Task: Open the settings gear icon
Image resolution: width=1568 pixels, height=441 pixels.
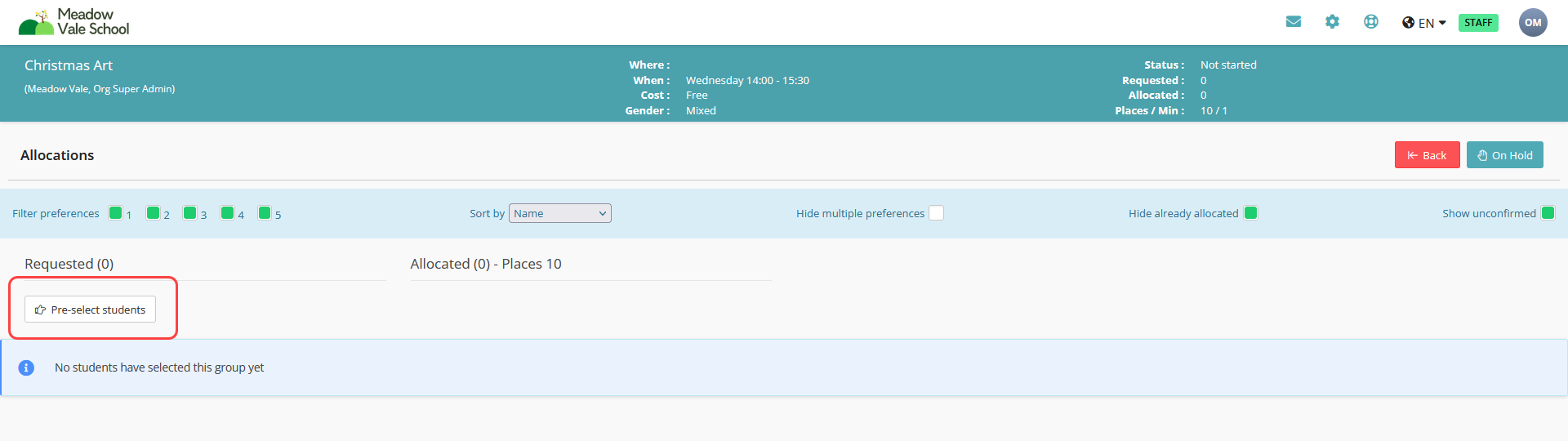Action: tap(1332, 22)
